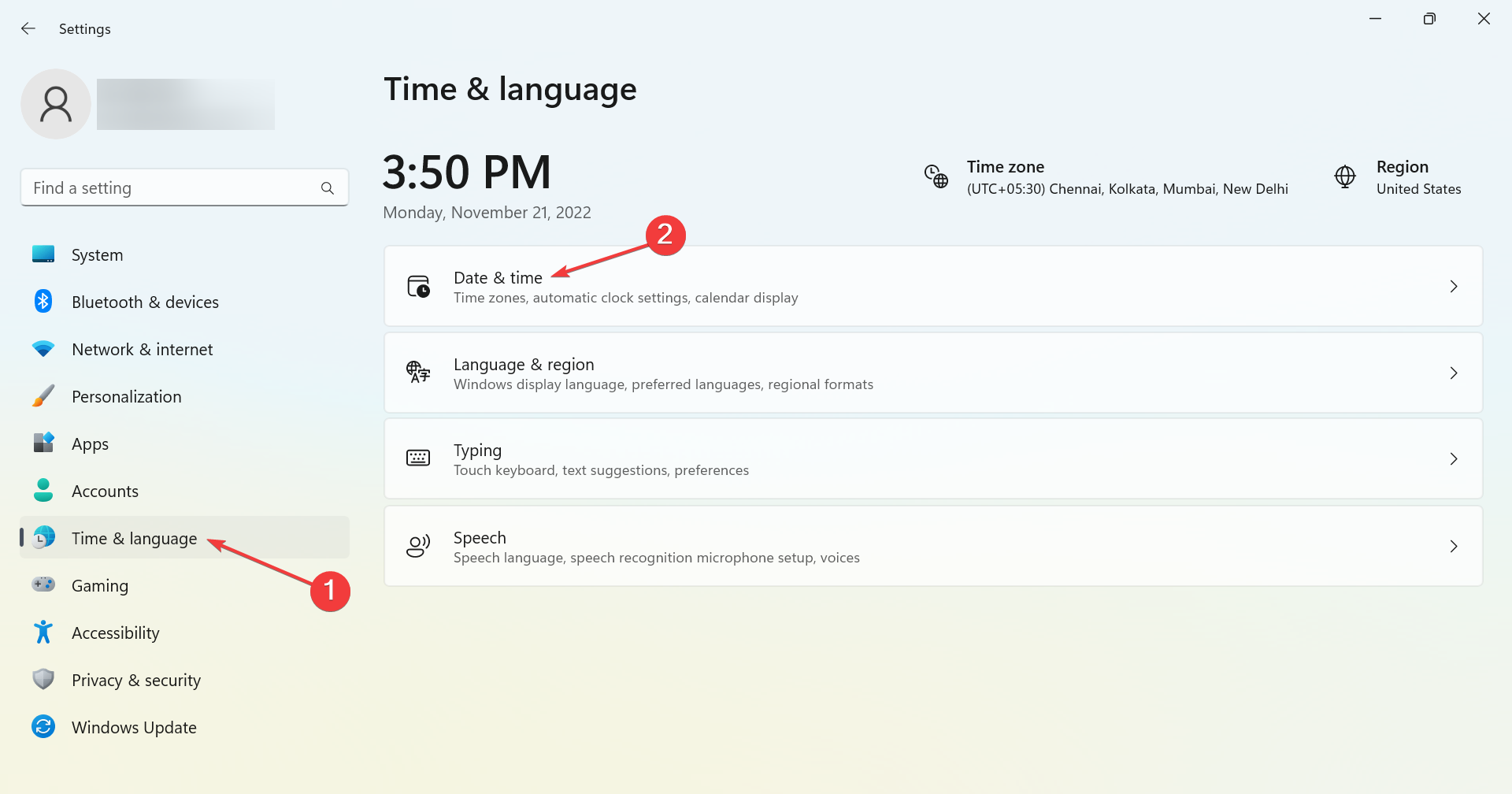This screenshot has height=794, width=1512.
Task: Expand Language & region chevron arrow
Action: [x=1454, y=373]
